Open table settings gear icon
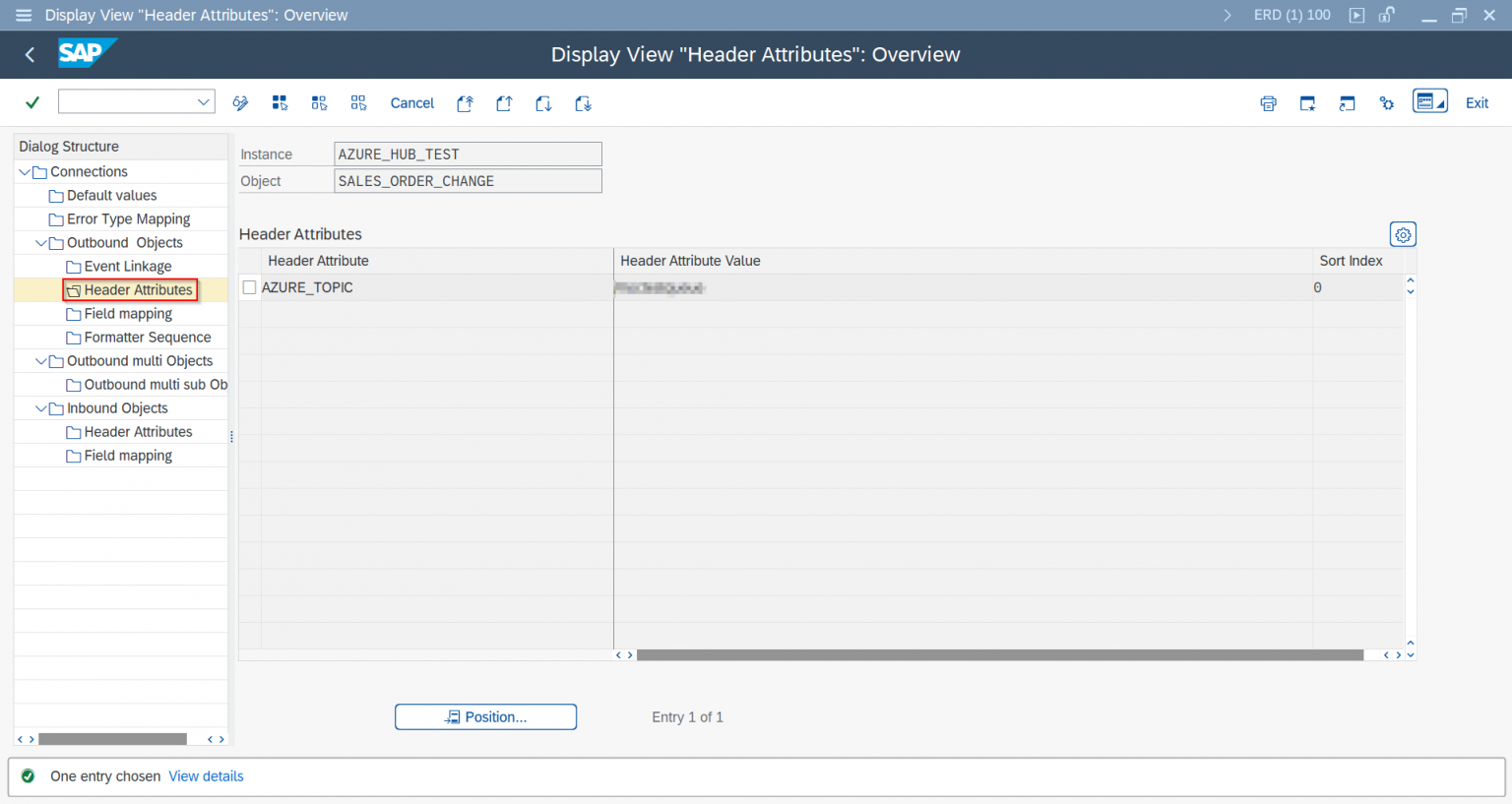This screenshot has height=804, width=1512. coord(1403,235)
